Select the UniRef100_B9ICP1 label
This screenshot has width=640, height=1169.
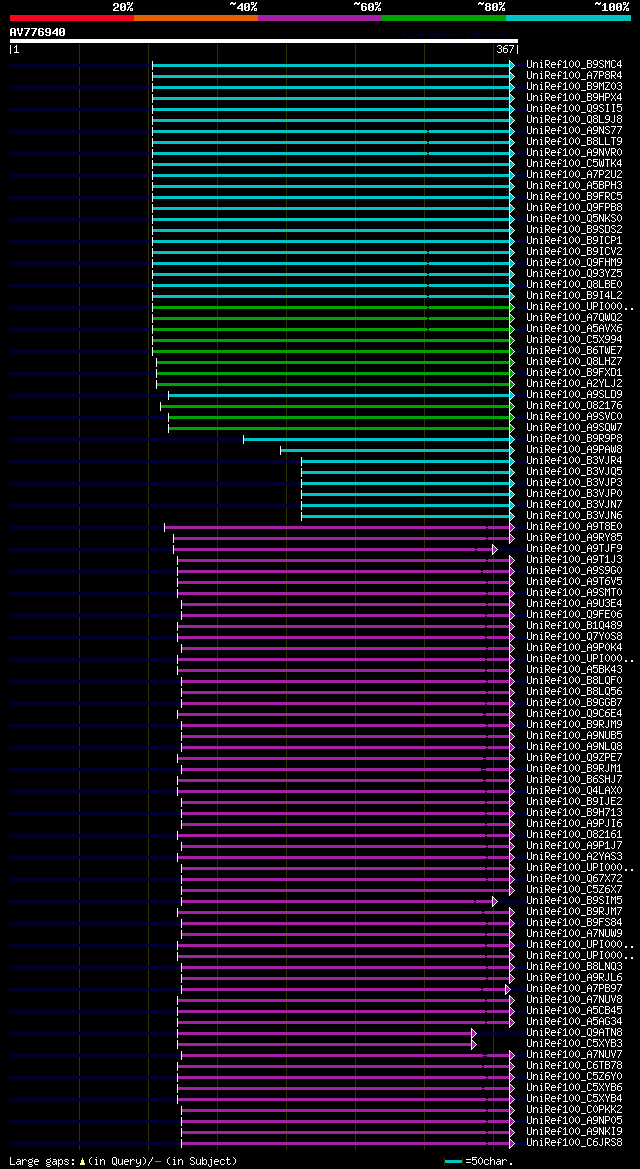pos(574,241)
